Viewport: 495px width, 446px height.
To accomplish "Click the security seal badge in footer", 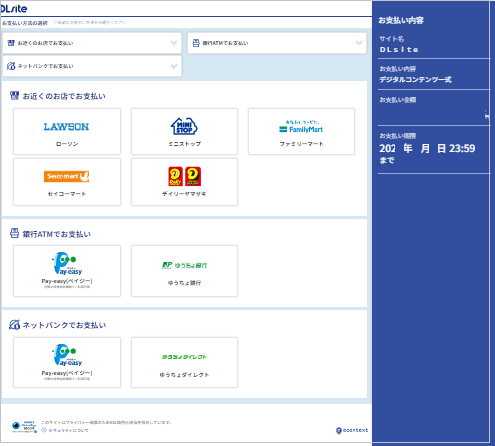I will click(x=24, y=427).
